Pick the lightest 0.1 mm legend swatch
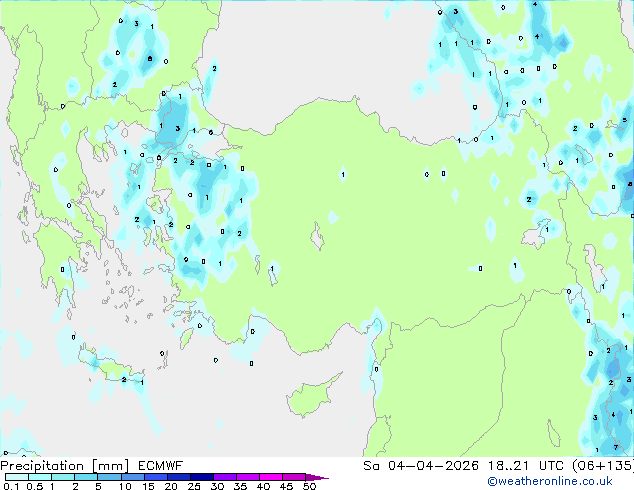This screenshot has height=490, width=634. 17,477
